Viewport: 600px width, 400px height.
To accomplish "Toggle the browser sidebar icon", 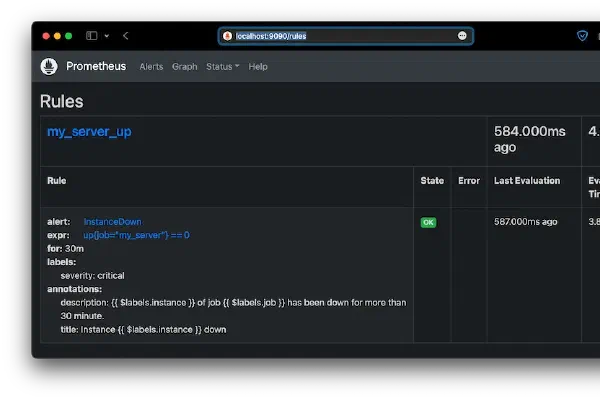I will click(x=91, y=36).
